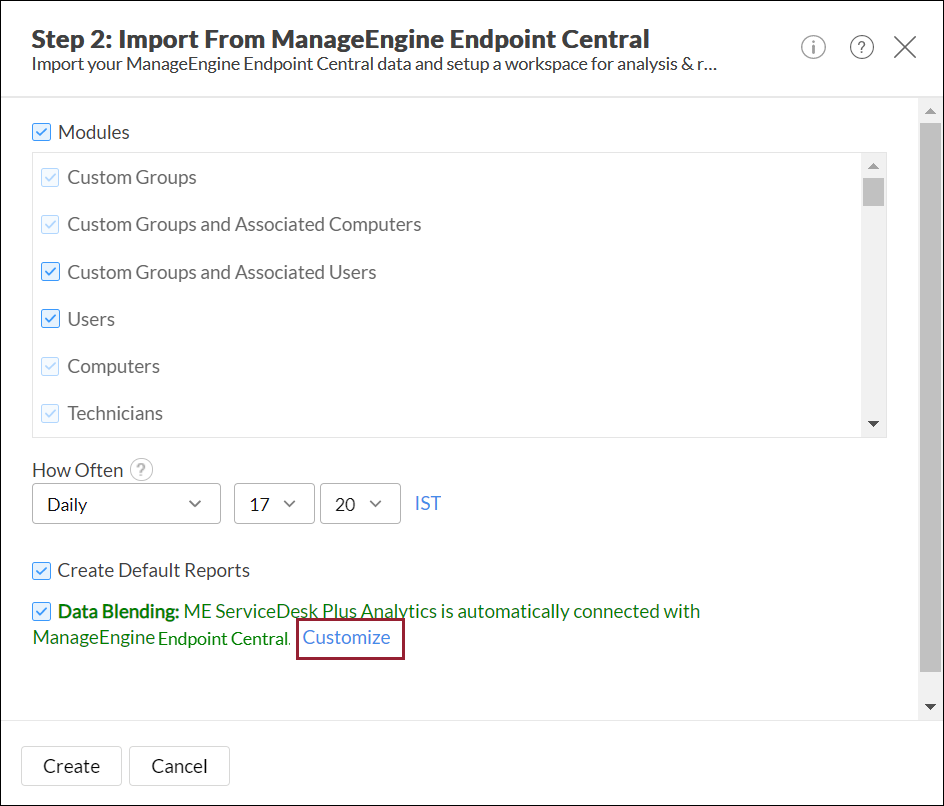
Task: Uncheck Custom Groups and Associated Users
Action: pyautogui.click(x=51, y=272)
